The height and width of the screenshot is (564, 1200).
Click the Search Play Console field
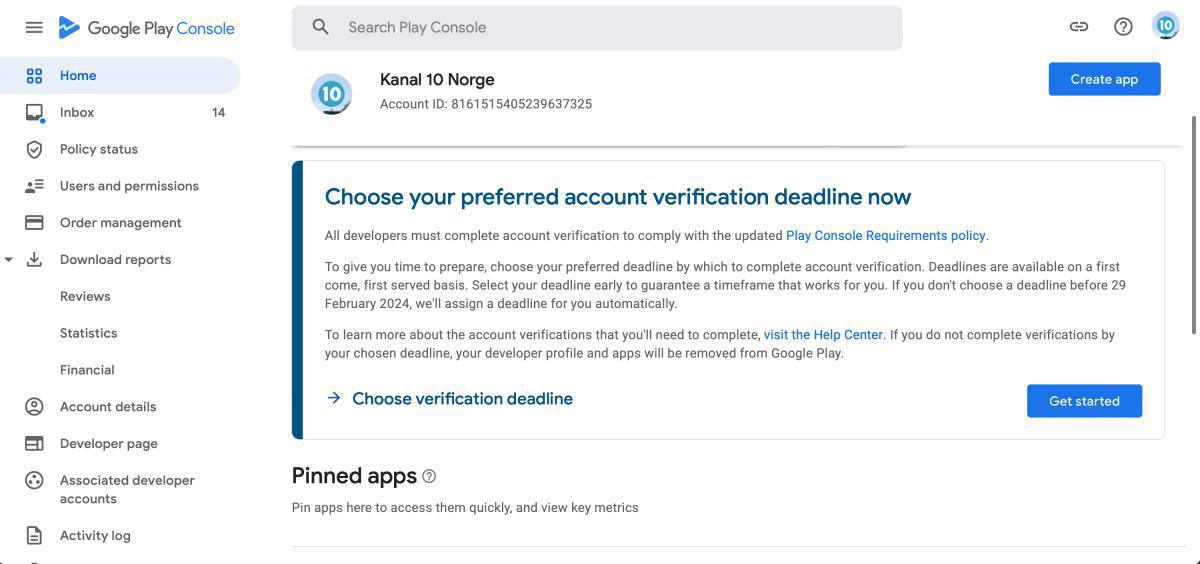coord(597,27)
